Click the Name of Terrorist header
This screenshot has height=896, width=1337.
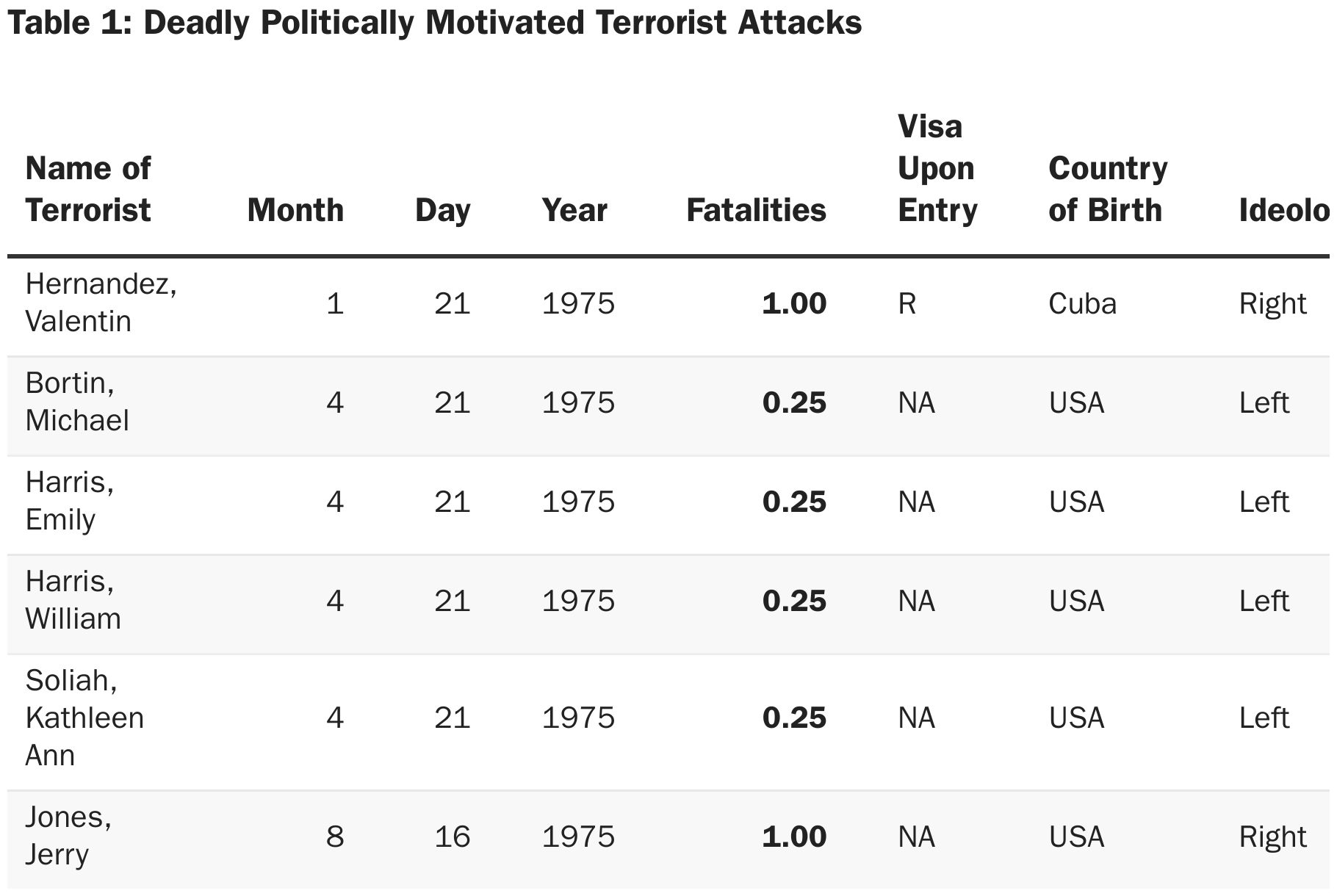[x=88, y=189]
